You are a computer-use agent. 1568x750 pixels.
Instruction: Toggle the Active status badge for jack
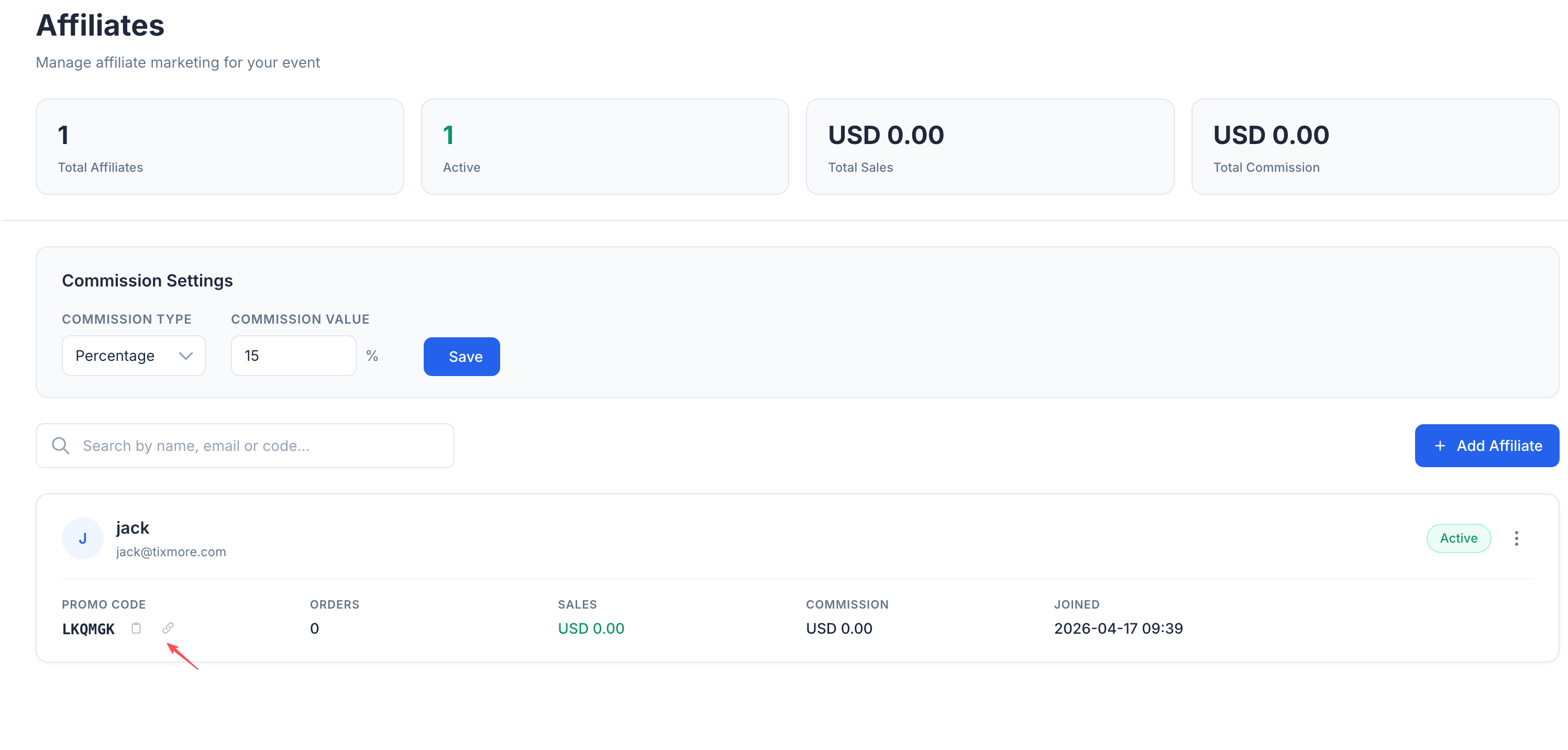tap(1459, 538)
